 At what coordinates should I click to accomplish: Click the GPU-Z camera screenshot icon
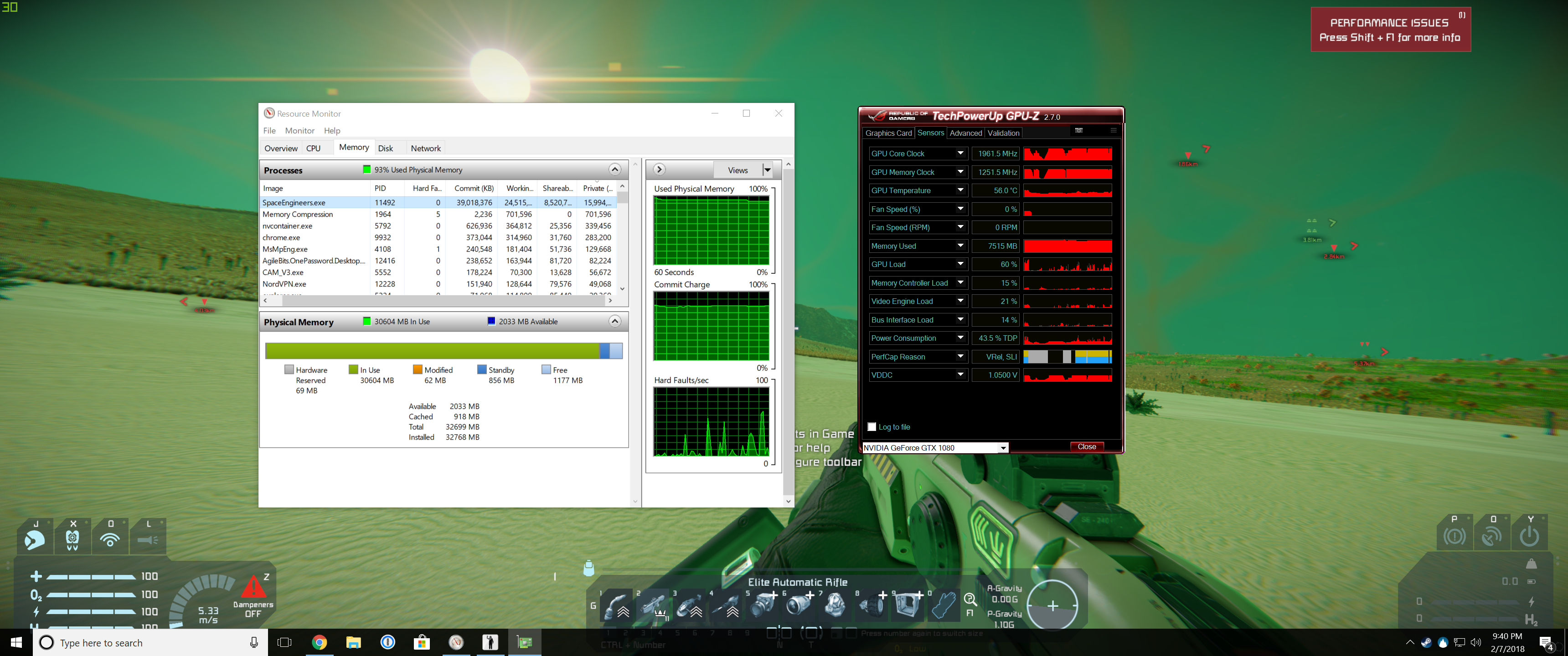[1078, 130]
